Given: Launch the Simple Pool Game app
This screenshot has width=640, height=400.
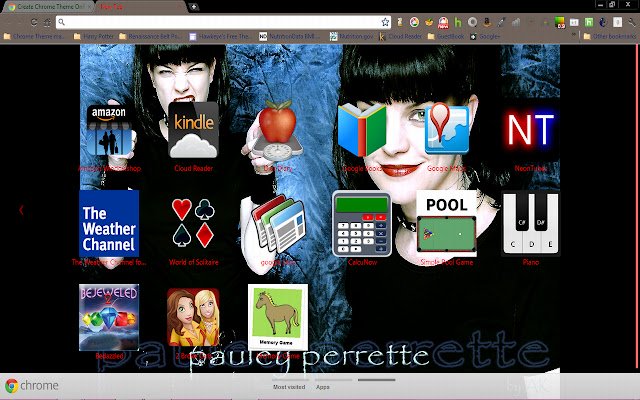Looking at the screenshot, I should [x=447, y=224].
